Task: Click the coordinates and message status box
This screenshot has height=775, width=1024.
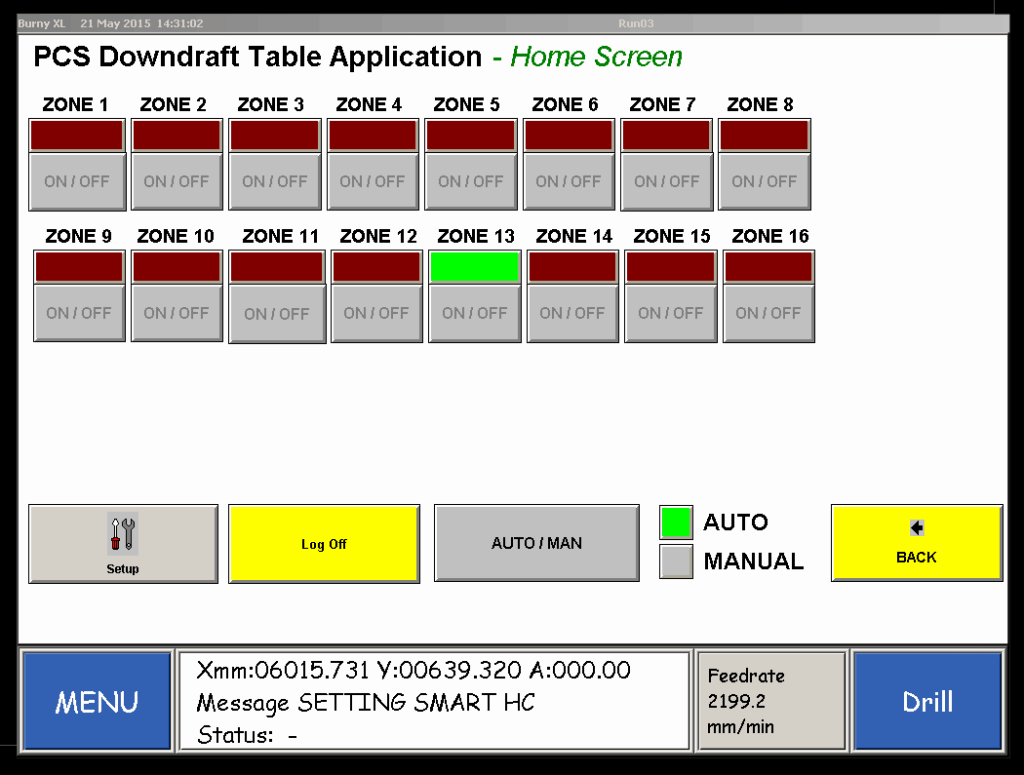Action: 434,701
